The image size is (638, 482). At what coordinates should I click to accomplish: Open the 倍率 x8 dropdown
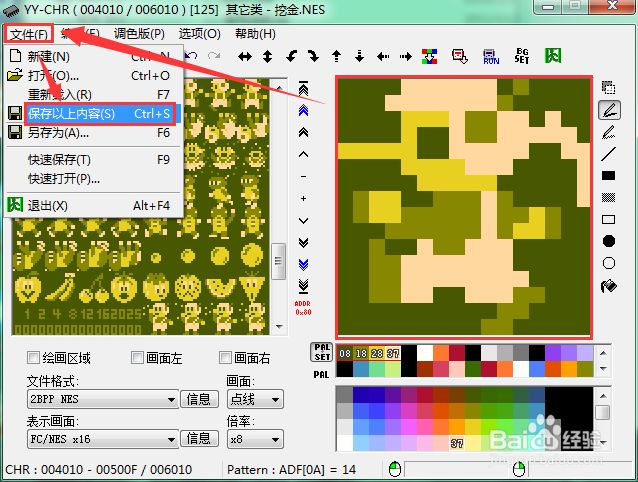[255, 440]
